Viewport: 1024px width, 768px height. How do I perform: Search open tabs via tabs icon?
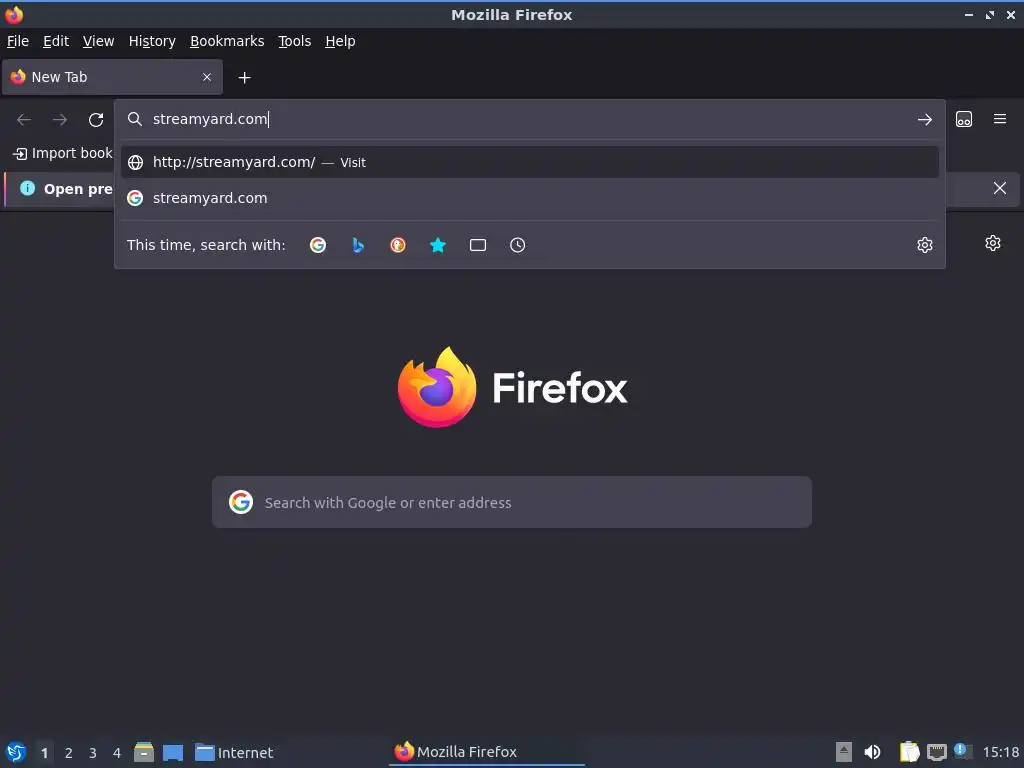[478, 245]
